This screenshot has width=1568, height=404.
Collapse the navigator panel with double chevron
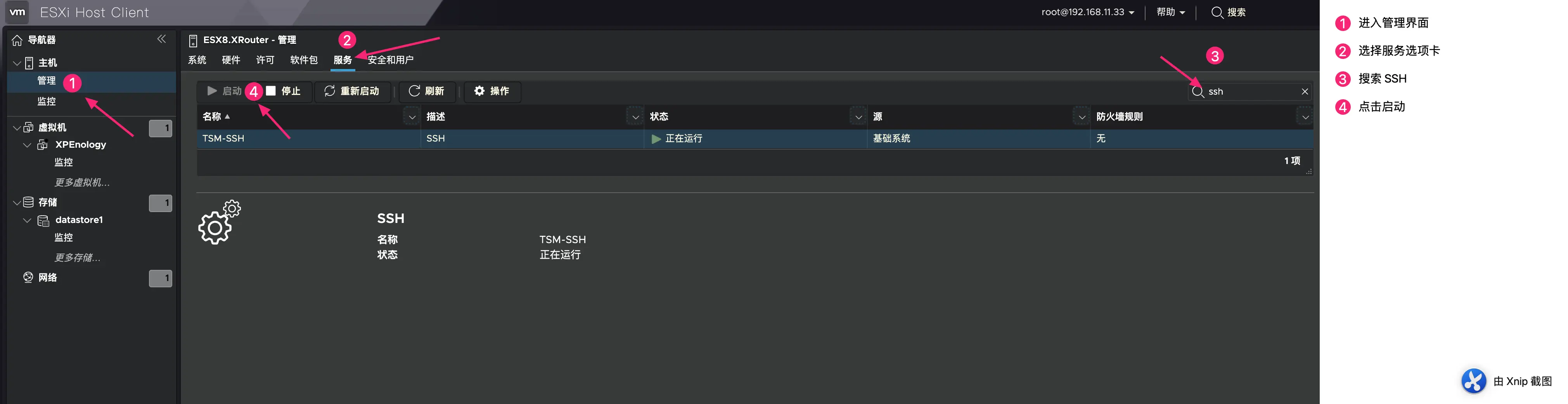coord(161,39)
